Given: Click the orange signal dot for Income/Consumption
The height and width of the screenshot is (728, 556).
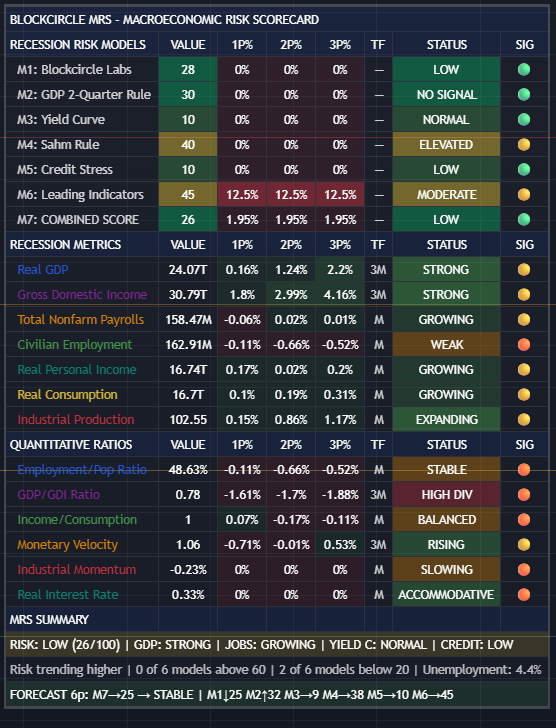Looking at the screenshot, I should tap(524, 520).
